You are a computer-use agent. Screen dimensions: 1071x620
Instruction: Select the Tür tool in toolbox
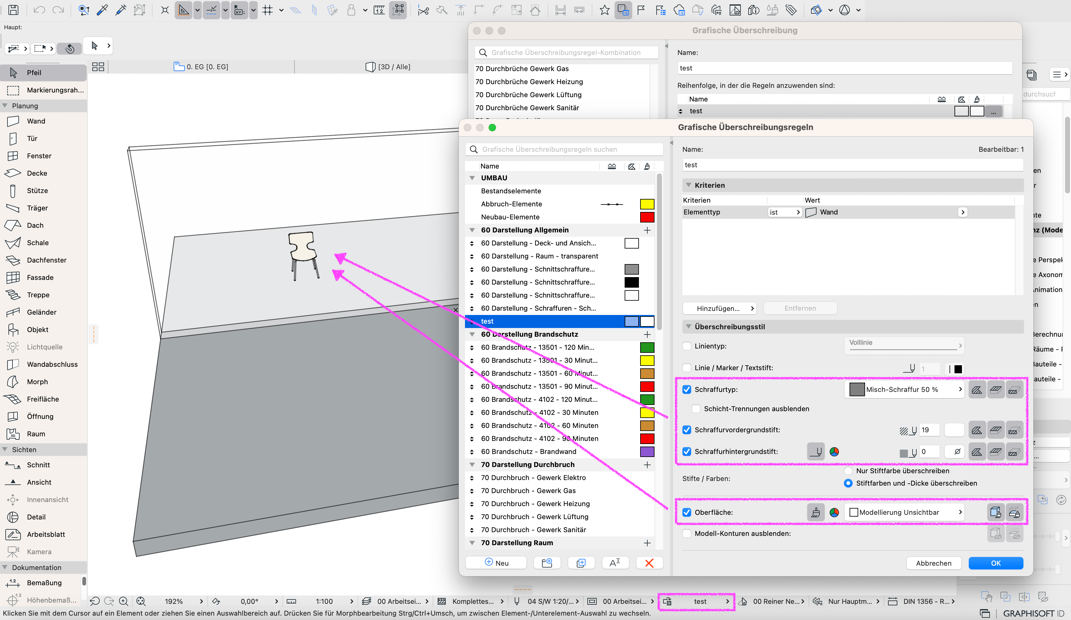44,138
